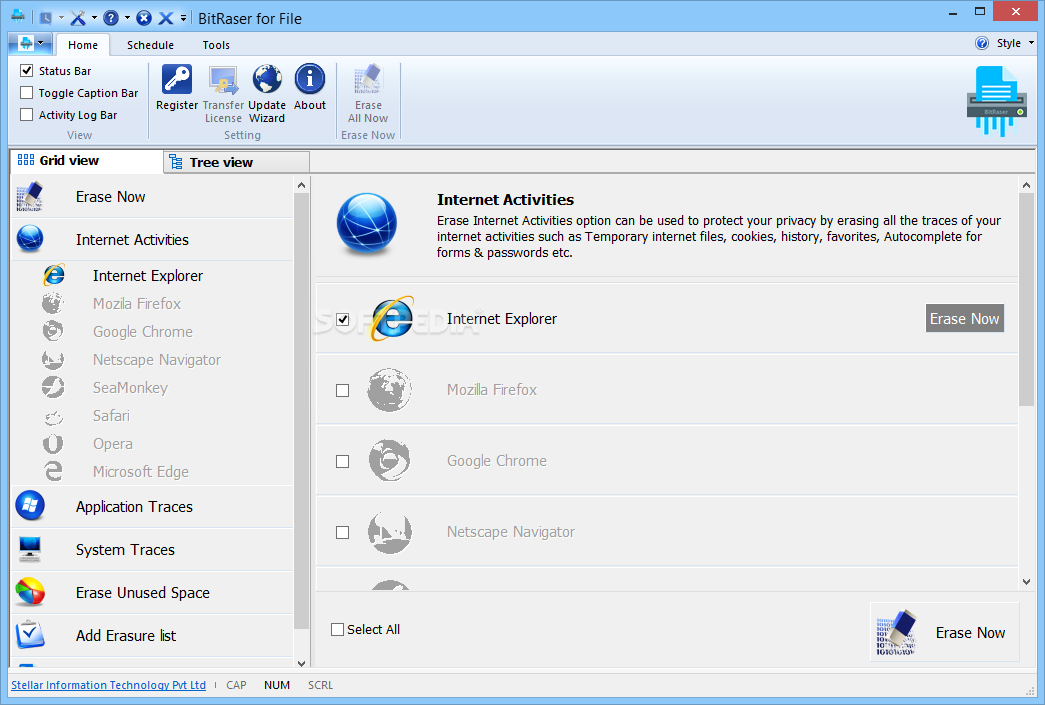Click the Transfer License icon
The image size is (1045, 705).
click(x=223, y=79)
